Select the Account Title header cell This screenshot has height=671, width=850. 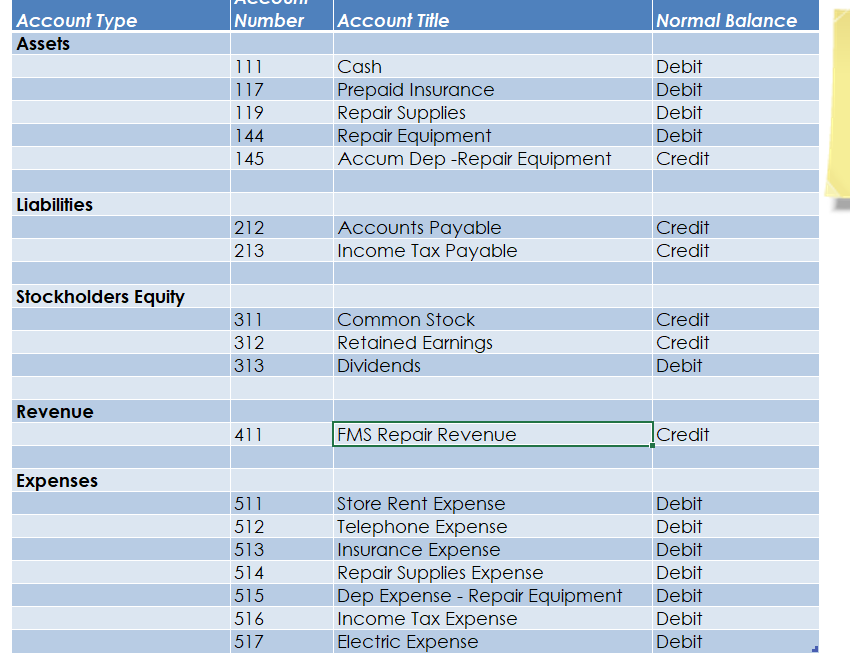tap(400, 20)
